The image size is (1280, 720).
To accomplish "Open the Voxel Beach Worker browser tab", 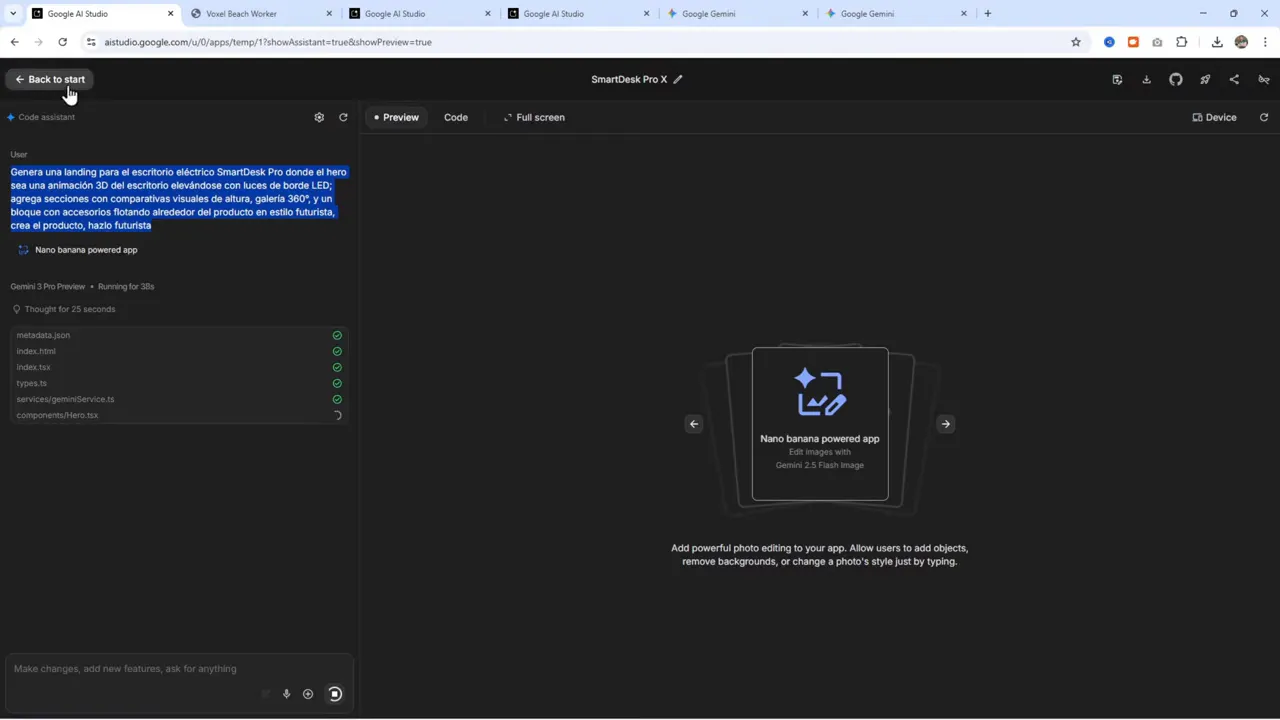I will point(241,13).
